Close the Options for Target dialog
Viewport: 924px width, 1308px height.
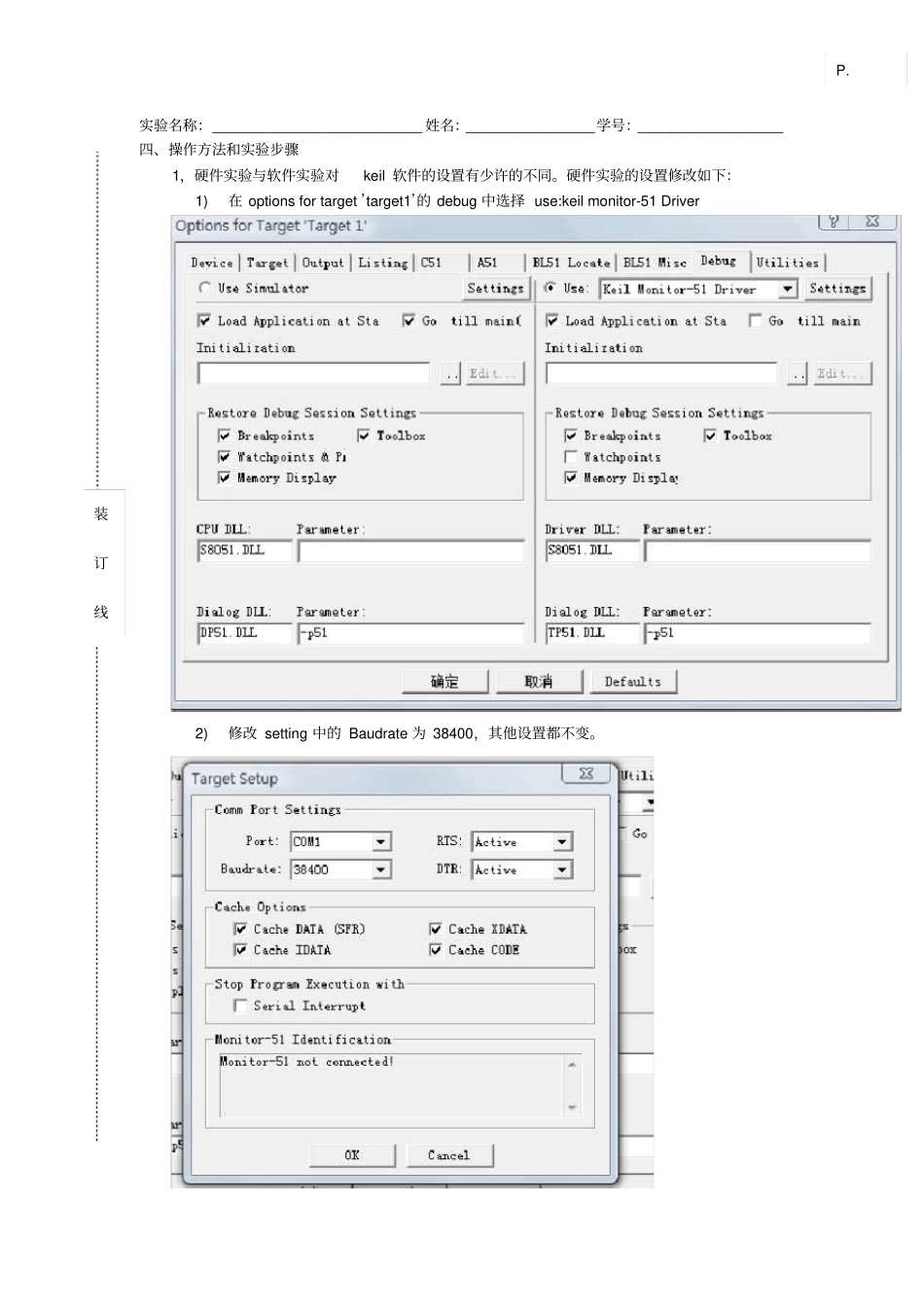click(872, 222)
